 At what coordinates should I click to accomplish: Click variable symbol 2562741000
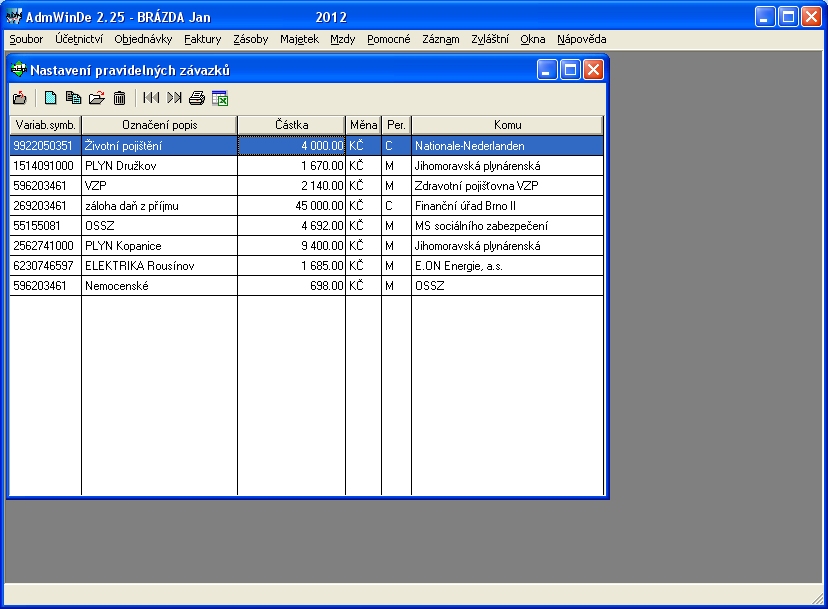(45, 246)
